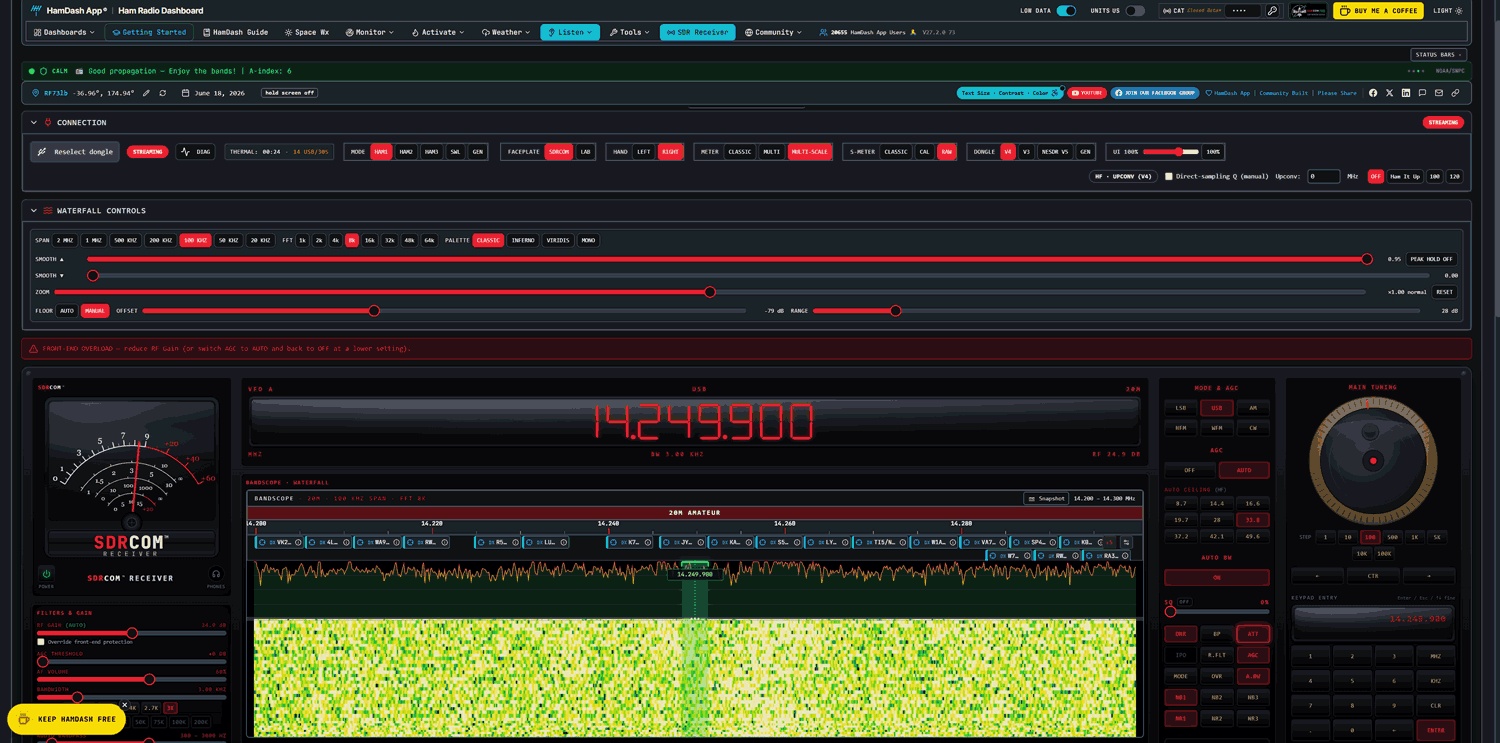Viewport: 1500px width, 743px height.
Task: Click info icon on VK2 DX spot
Action: (x=299, y=542)
